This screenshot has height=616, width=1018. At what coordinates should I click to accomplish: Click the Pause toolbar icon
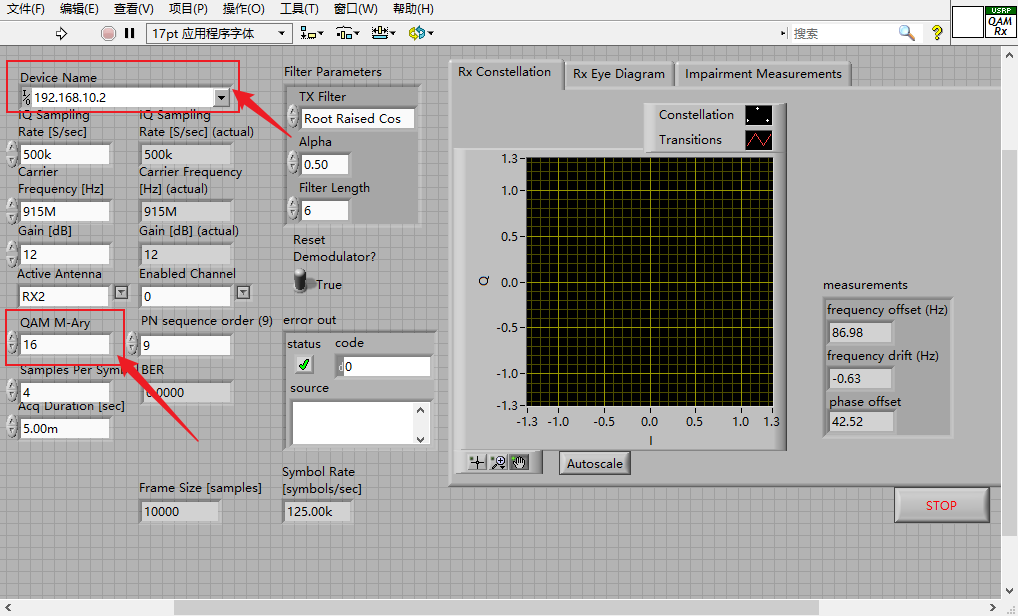pos(130,33)
